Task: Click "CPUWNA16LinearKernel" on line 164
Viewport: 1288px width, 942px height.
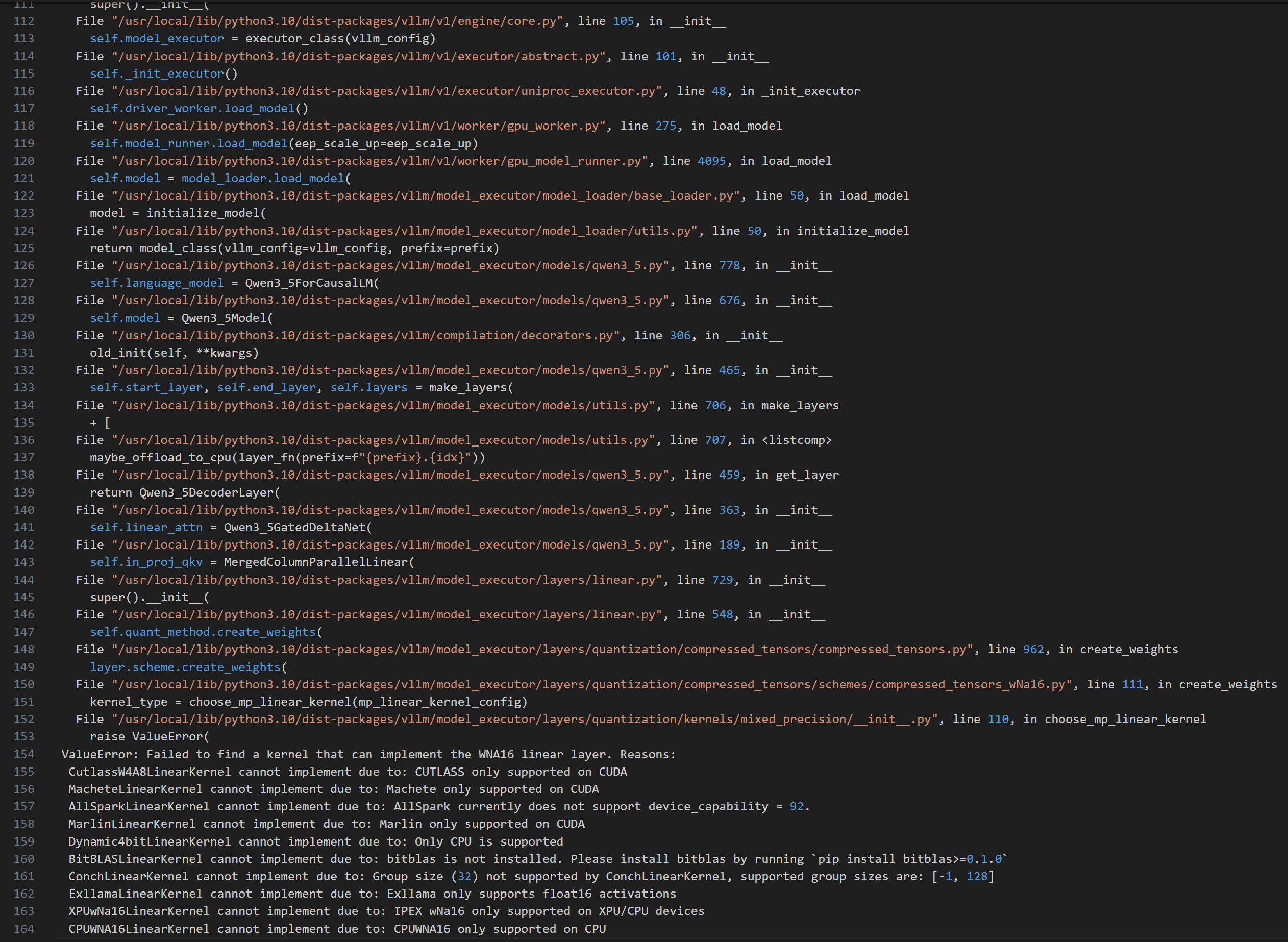Action: tap(139, 929)
